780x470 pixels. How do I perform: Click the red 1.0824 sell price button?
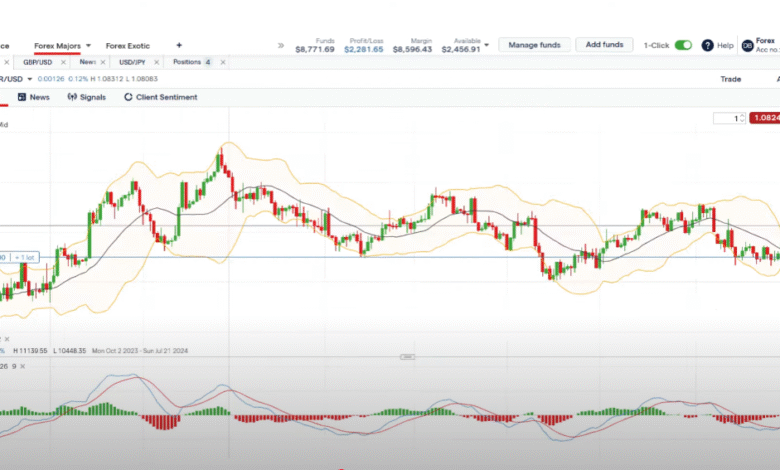[765, 118]
